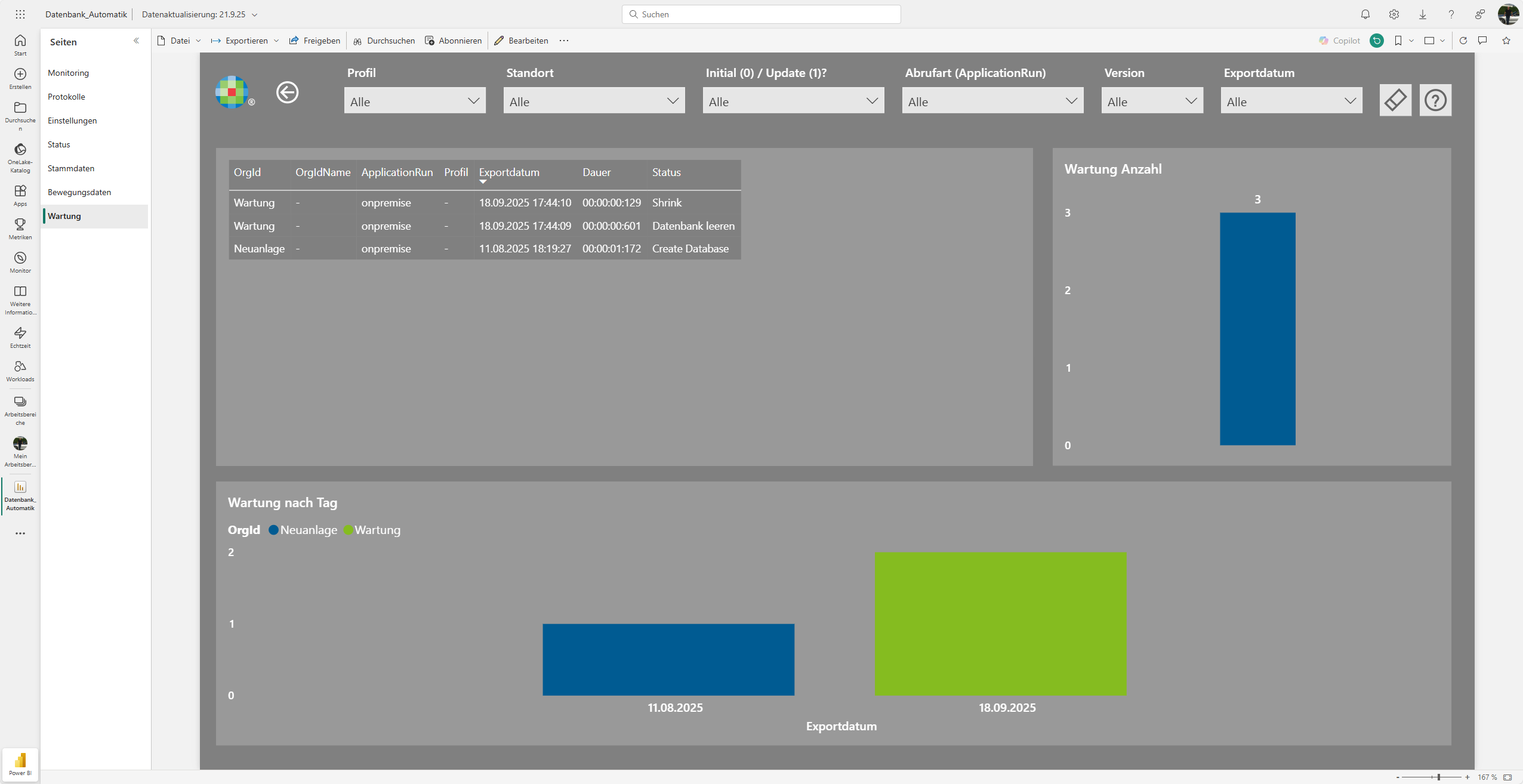Expand the Exportdatum slicer dropdown
Viewport: 1523px width, 784px height.
pos(1291,101)
